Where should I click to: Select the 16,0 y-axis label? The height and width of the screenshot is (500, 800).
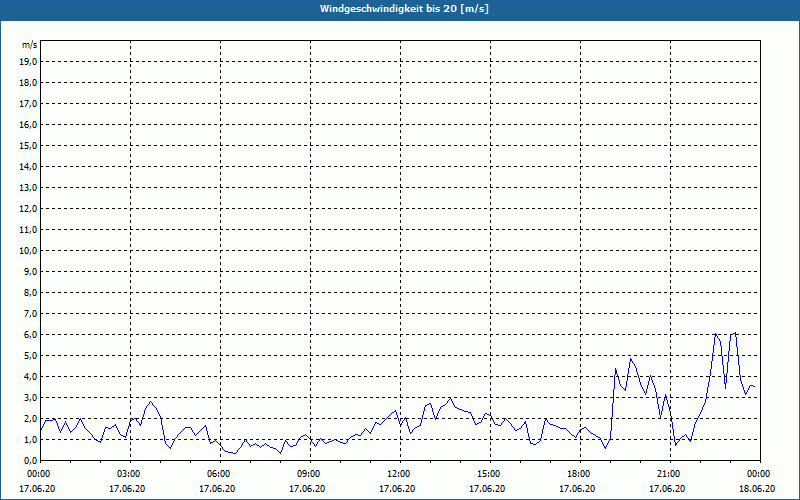click(x=29, y=124)
